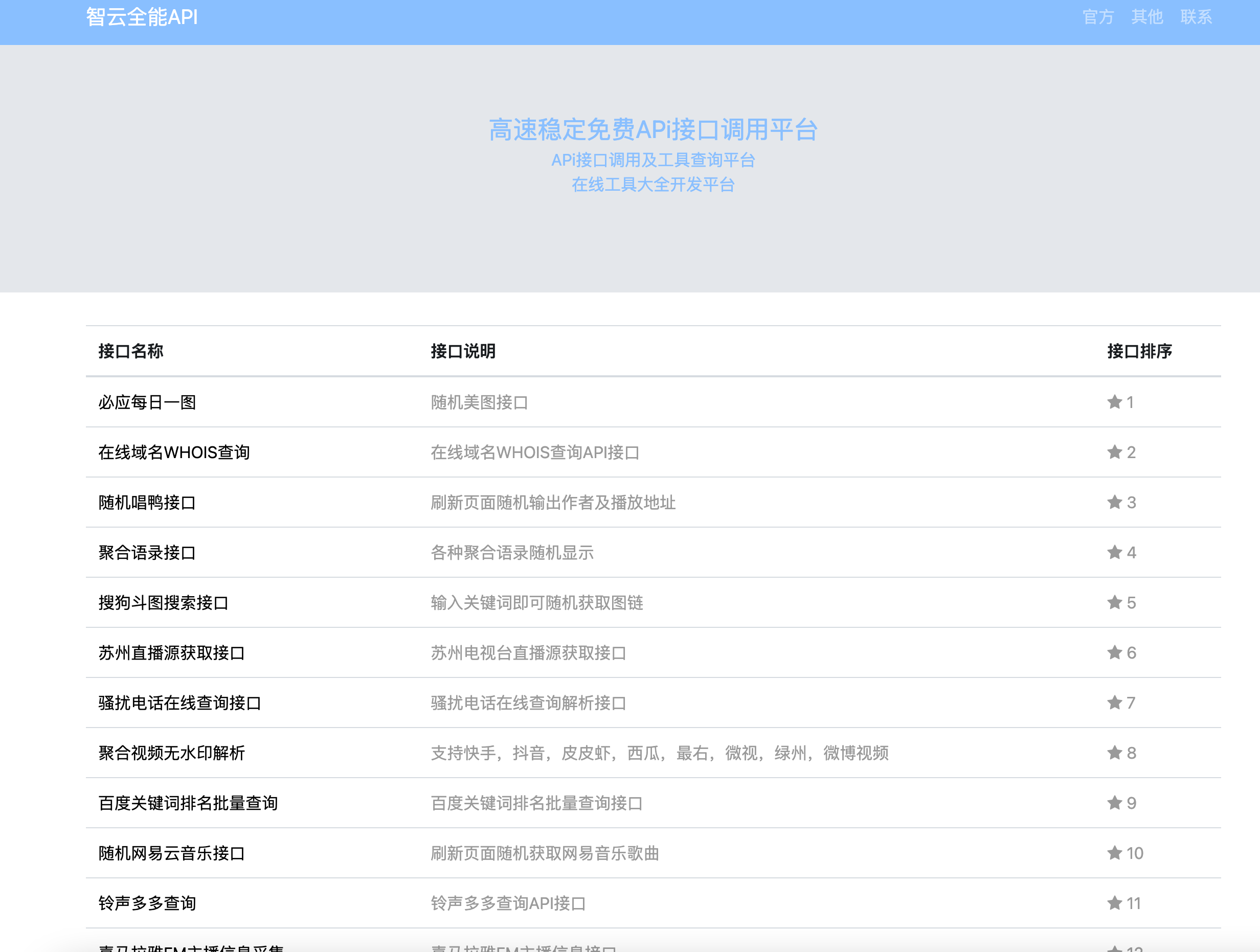The width and height of the screenshot is (1260, 952).
Task: Click the star icon beside rank 4
Action: [1114, 552]
